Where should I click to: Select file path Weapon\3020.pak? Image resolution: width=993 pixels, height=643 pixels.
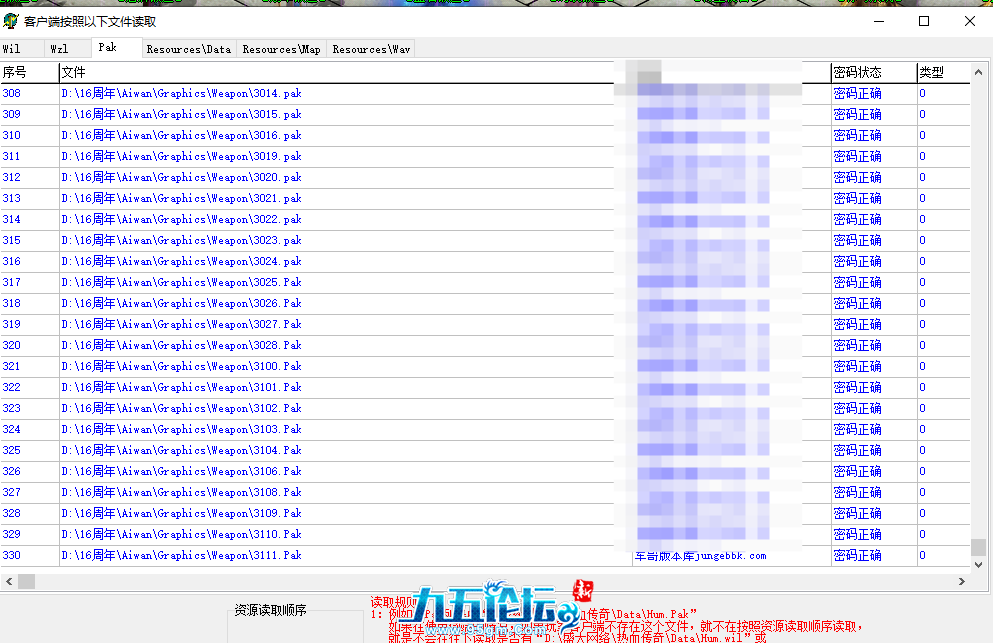[181, 177]
